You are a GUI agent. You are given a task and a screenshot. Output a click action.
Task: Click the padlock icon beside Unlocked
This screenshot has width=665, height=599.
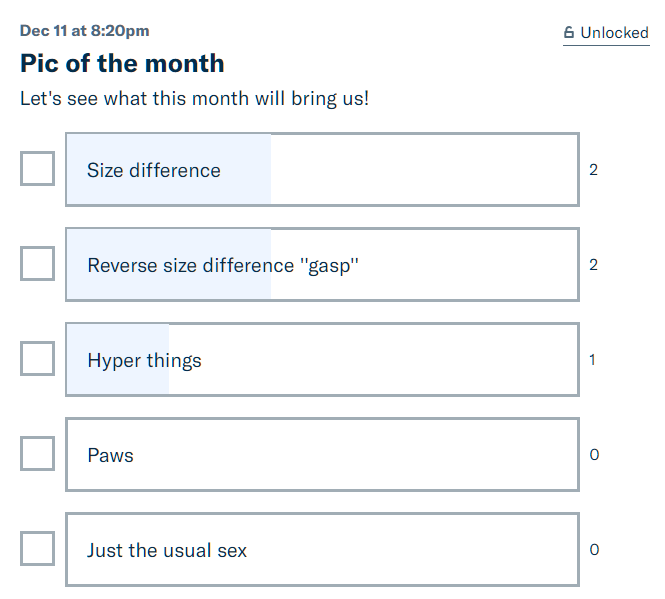569,33
